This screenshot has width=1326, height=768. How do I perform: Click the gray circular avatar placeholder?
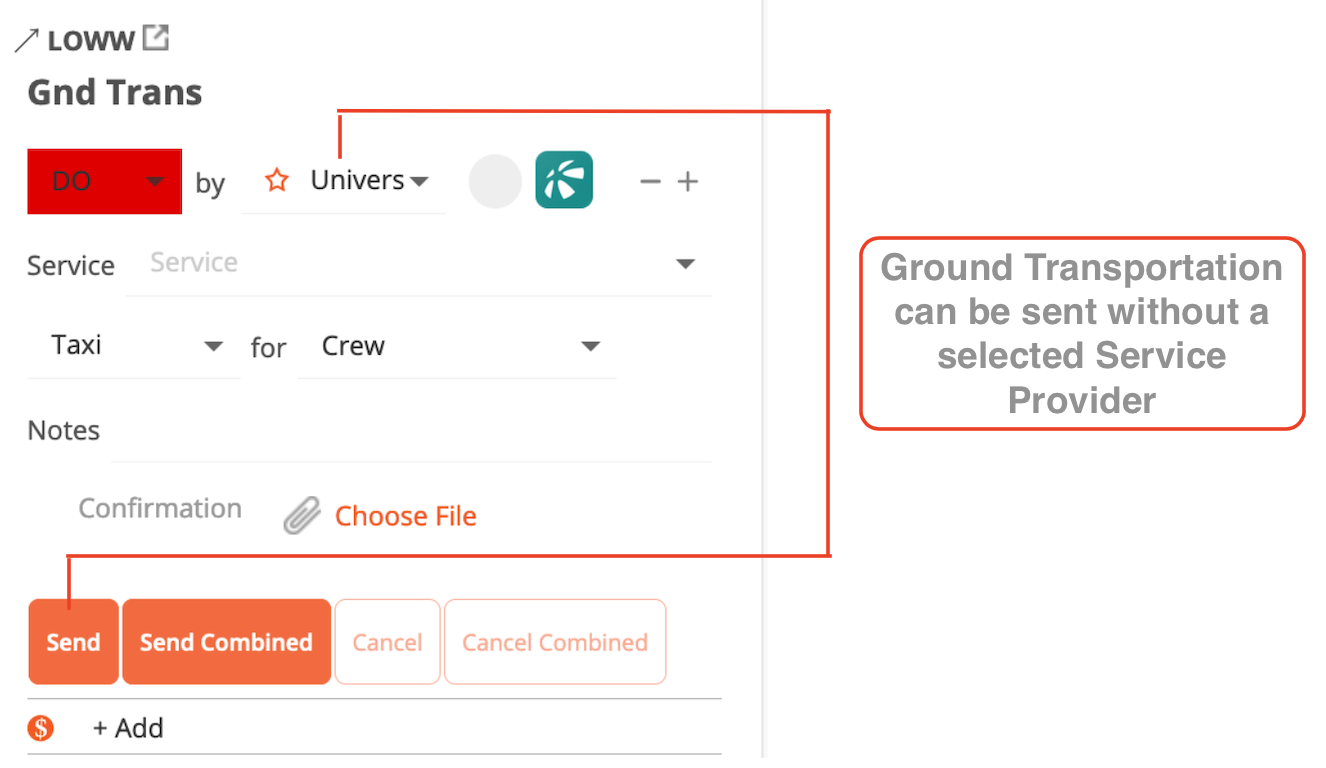[x=494, y=181]
